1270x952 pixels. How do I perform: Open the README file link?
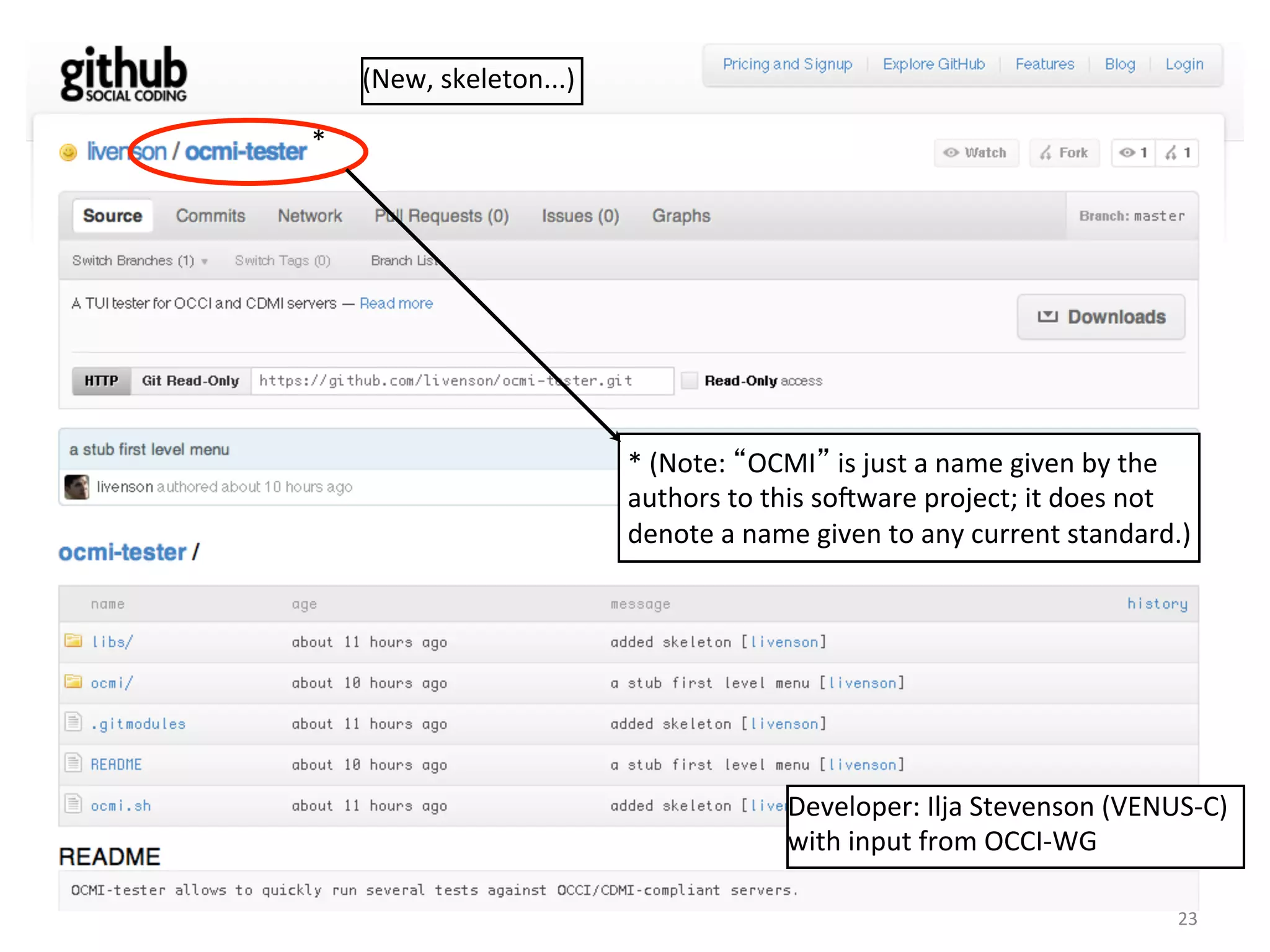click(117, 765)
